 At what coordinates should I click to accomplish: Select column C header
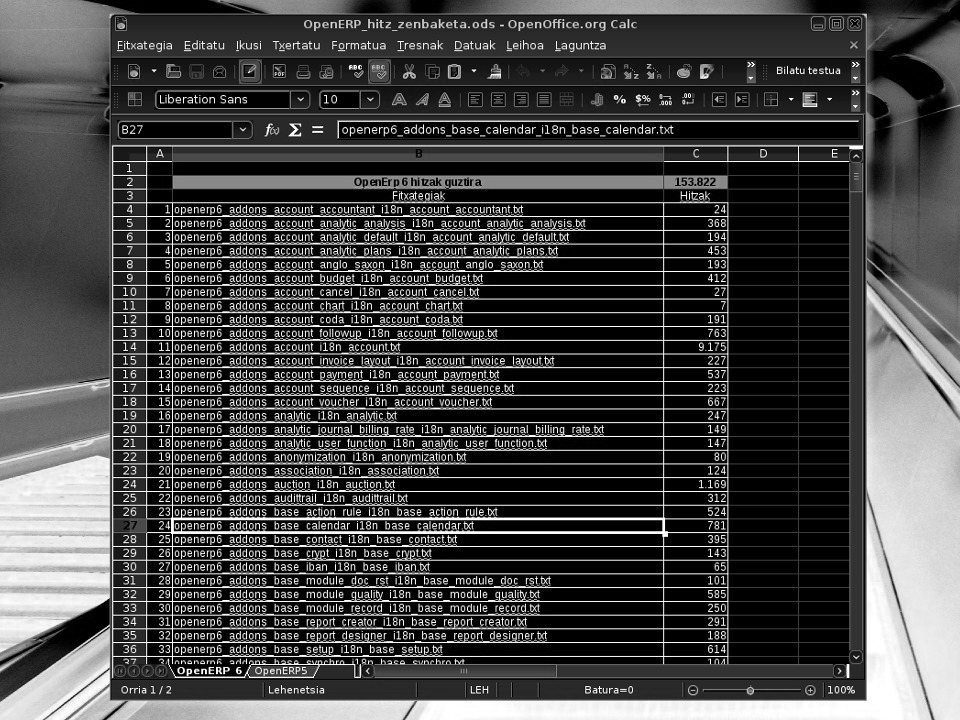coord(696,154)
